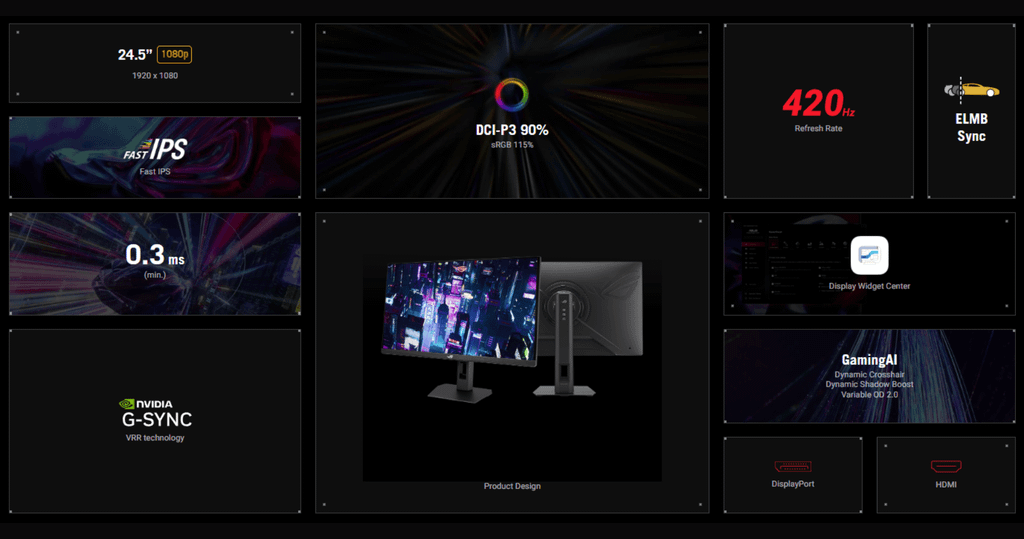Click the Refresh Rate caption
1024x539 pixels.
pos(818,129)
